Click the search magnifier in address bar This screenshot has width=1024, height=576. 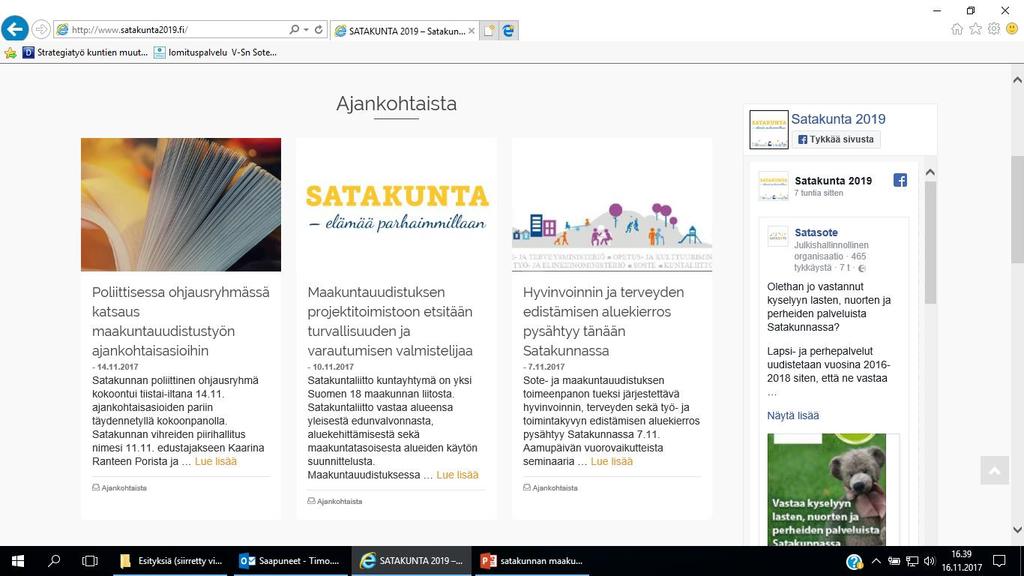click(294, 29)
